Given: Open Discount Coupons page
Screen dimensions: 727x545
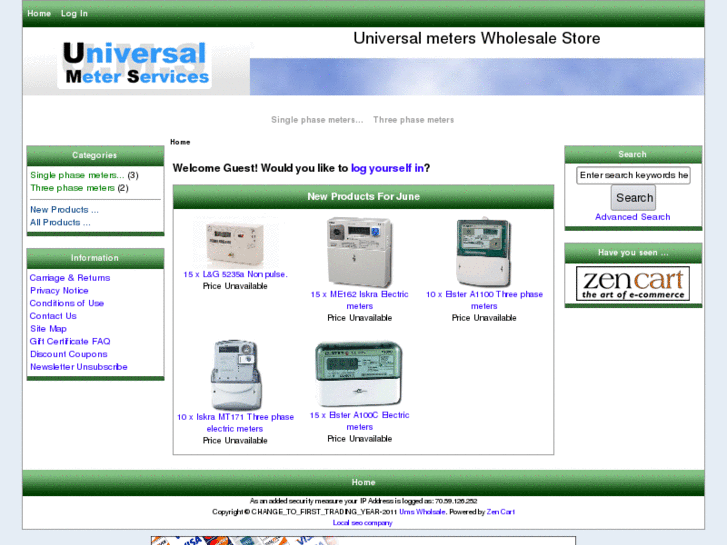Looking at the screenshot, I should (x=69, y=354).
